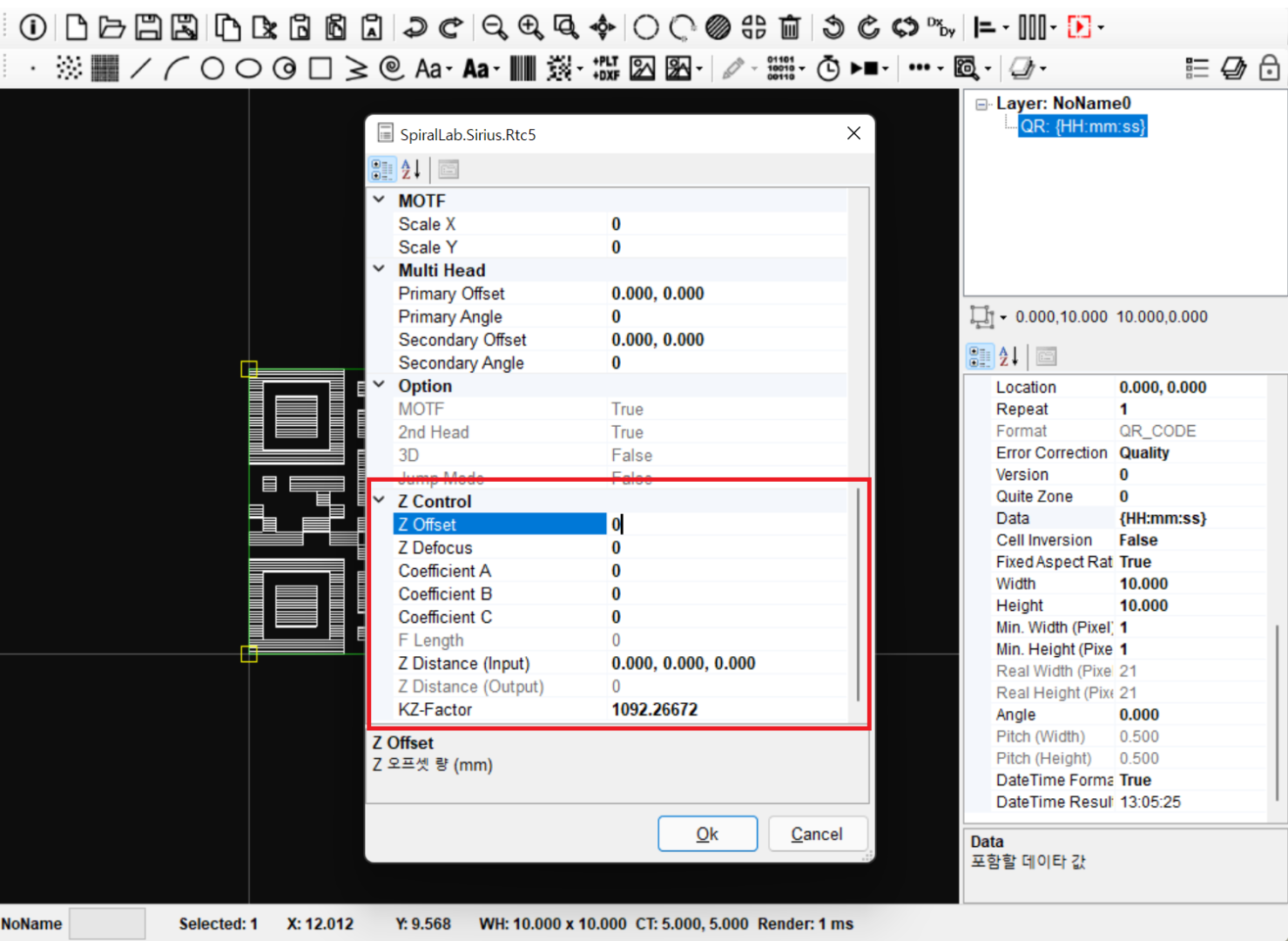The image size is (1288, 941).
Task: Select the Z Distance (Input) row
Action: click(620, 663)
